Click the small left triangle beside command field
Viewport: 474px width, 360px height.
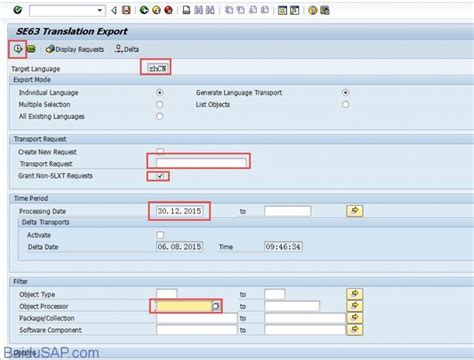(114, 10)
